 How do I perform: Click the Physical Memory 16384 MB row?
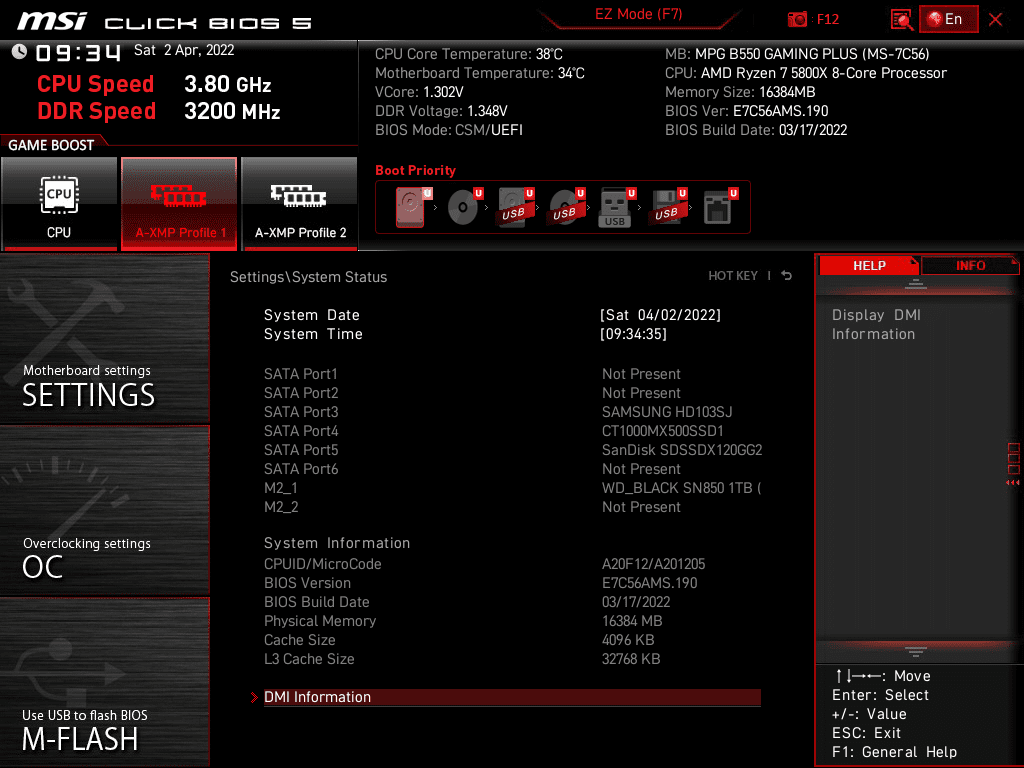coord(512,621)
